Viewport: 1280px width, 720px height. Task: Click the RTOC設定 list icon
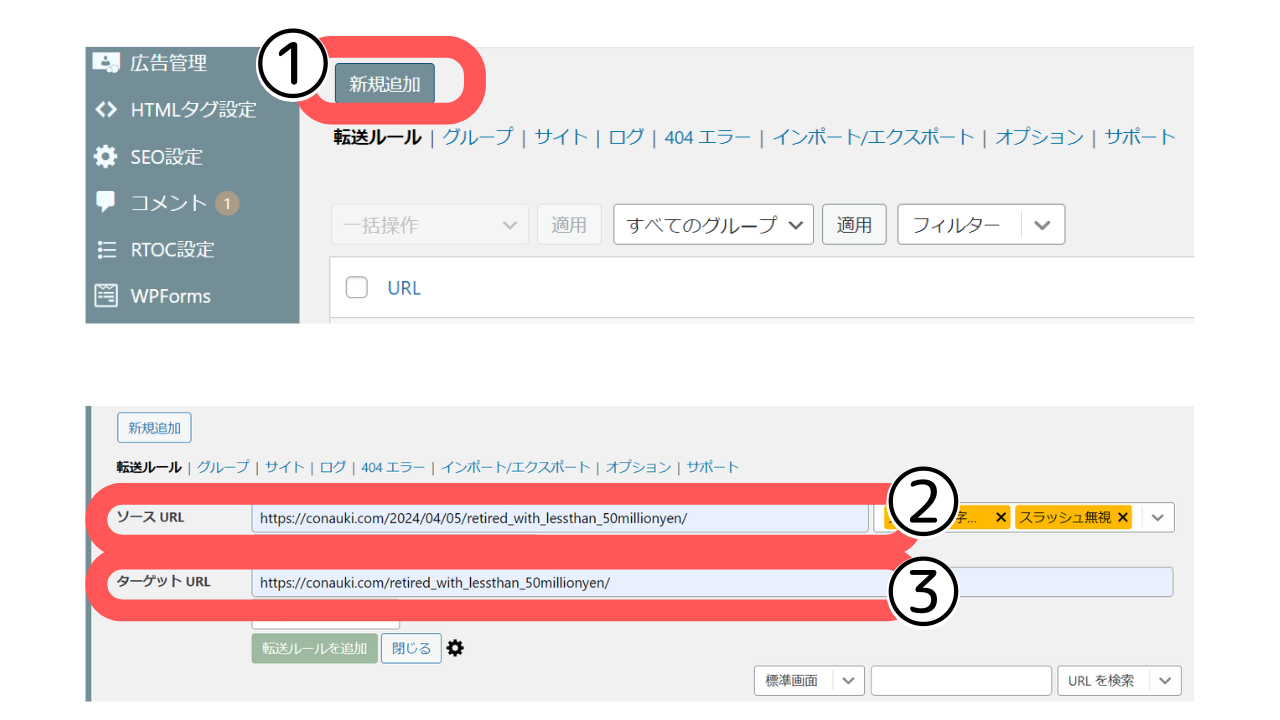106,249
